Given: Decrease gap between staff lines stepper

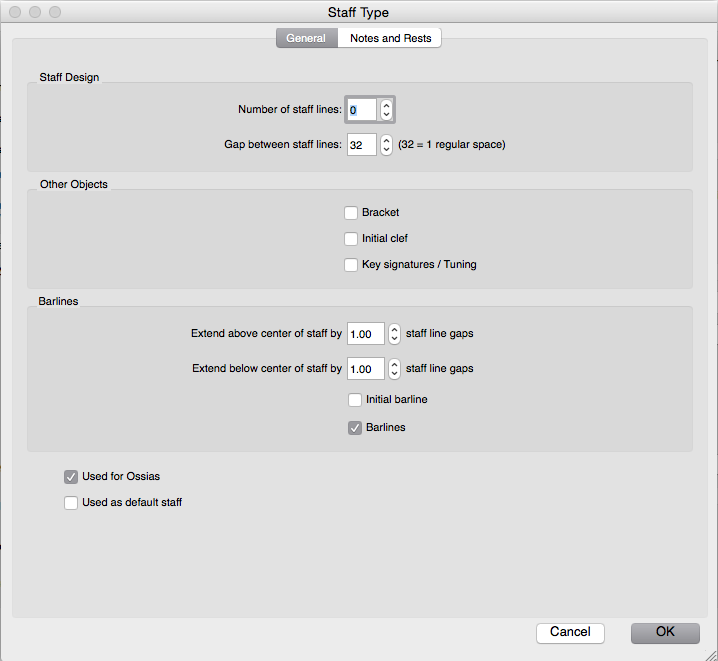Looking at the screenshot, I should (x=387, y=151).
